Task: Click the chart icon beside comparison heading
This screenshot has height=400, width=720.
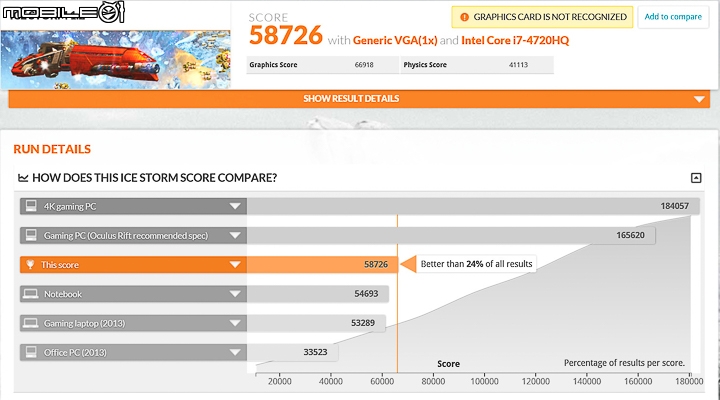Action: click(x=23, y=178)
